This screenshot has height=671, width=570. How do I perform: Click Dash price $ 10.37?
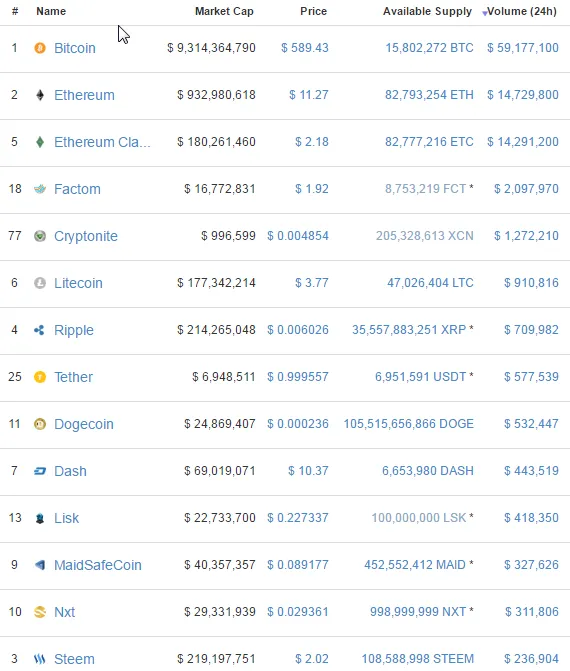(x=308, y=471)
